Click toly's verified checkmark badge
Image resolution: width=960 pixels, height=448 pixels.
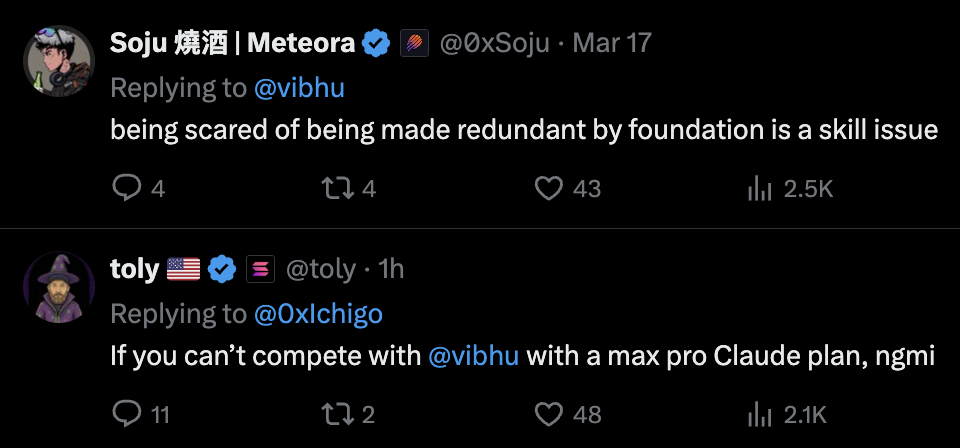tap(222, 268)
